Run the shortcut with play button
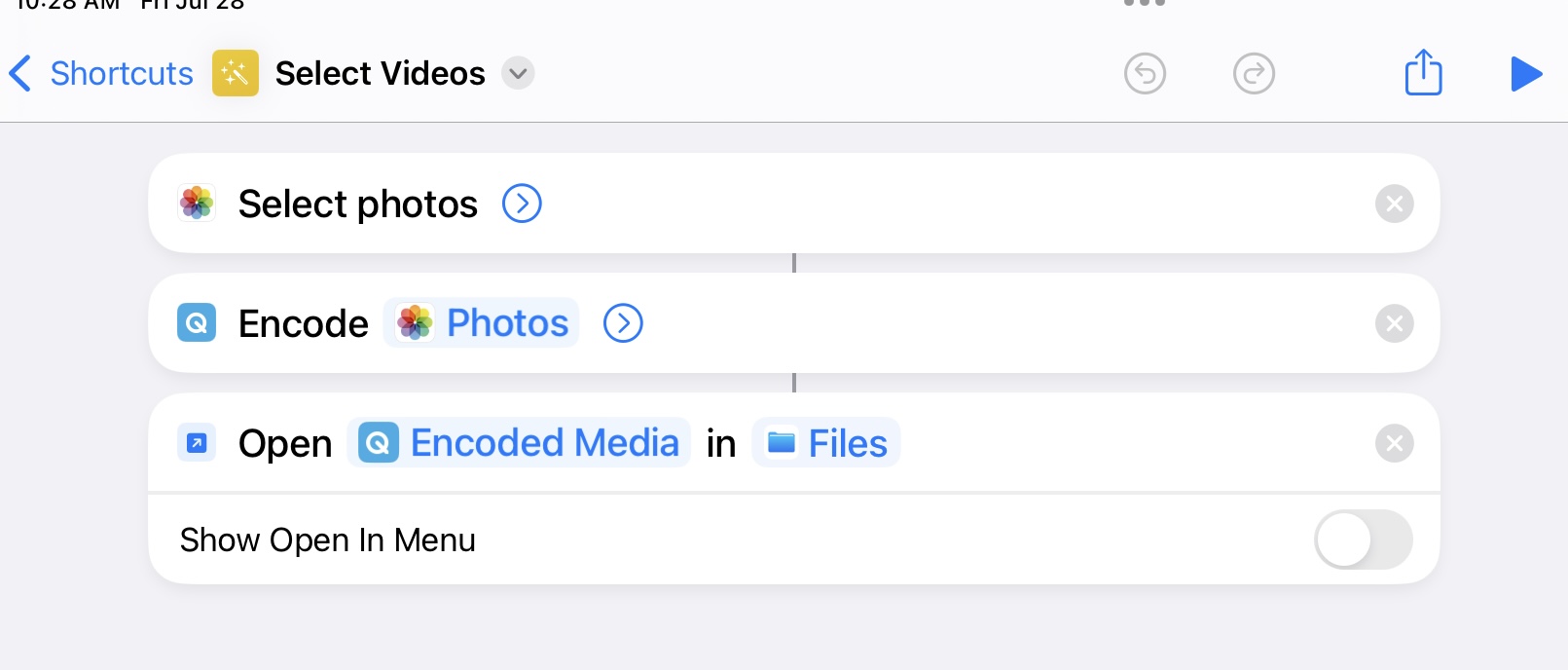Image resolution: width=1568 pixels, height=670 pixels. (1525, 74)
